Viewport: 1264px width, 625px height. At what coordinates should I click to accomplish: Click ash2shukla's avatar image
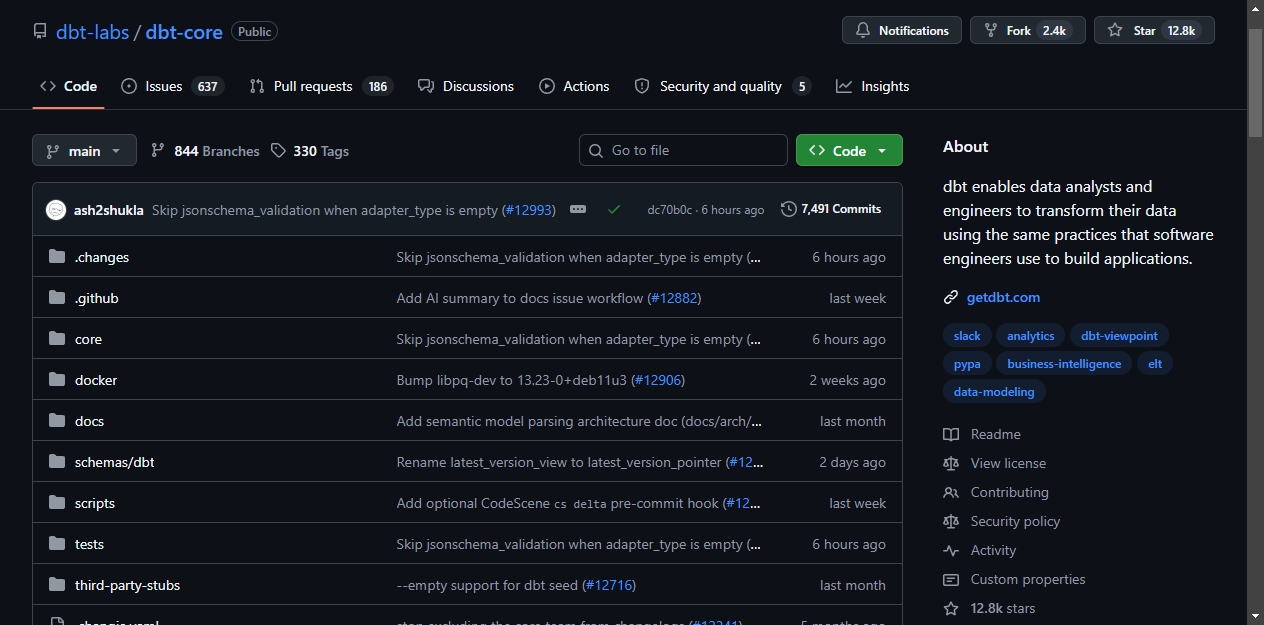[56, 210]
